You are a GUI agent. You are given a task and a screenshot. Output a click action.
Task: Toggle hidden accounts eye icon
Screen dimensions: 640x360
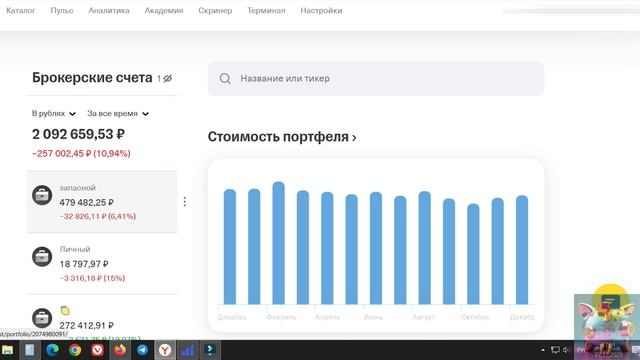pyautogui.click(x=167, y=78)
